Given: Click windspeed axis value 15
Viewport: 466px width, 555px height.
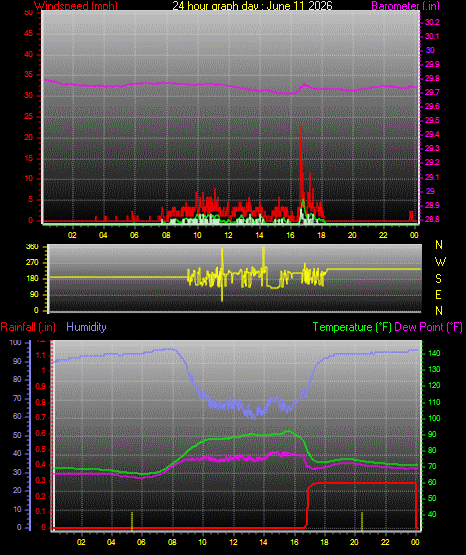Looking at the screenshot, I should 28,158.
